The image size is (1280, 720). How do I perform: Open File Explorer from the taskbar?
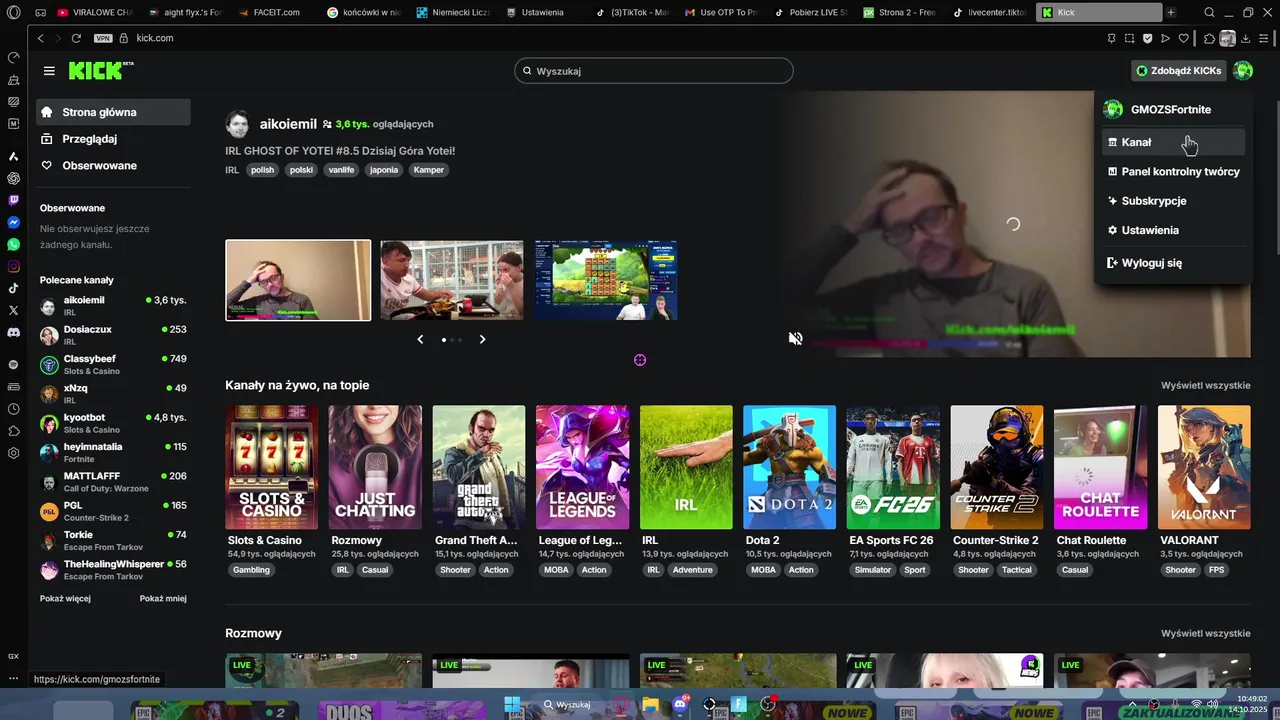(650, 704)
